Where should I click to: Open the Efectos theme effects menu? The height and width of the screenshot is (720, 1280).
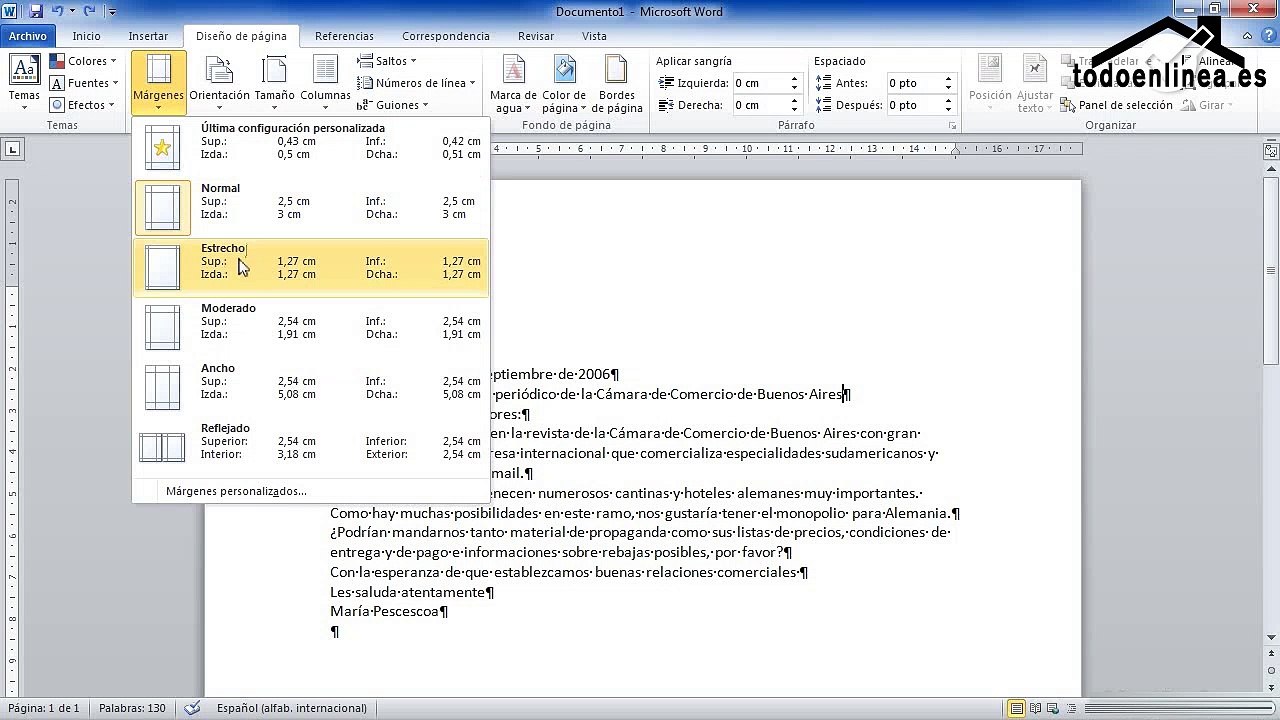click(x=84, y=105)
